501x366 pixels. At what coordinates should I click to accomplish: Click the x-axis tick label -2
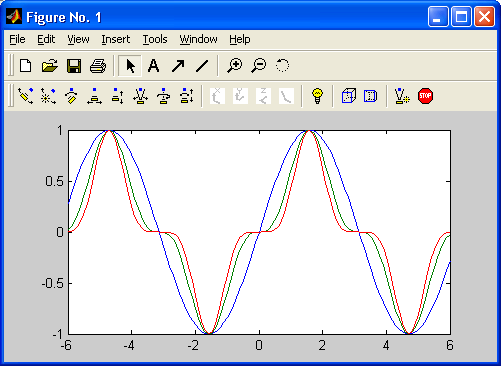pos(193,345)
